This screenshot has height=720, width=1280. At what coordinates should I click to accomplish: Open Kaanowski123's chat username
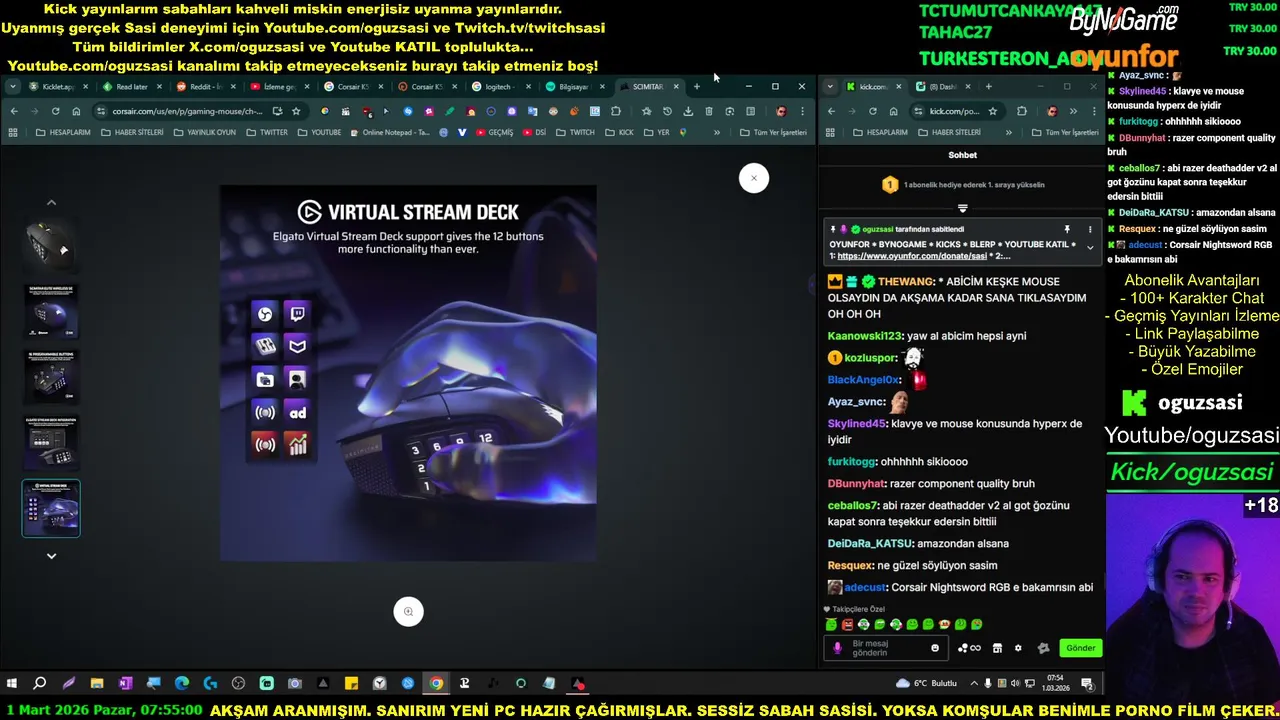[x=865, y=336]
